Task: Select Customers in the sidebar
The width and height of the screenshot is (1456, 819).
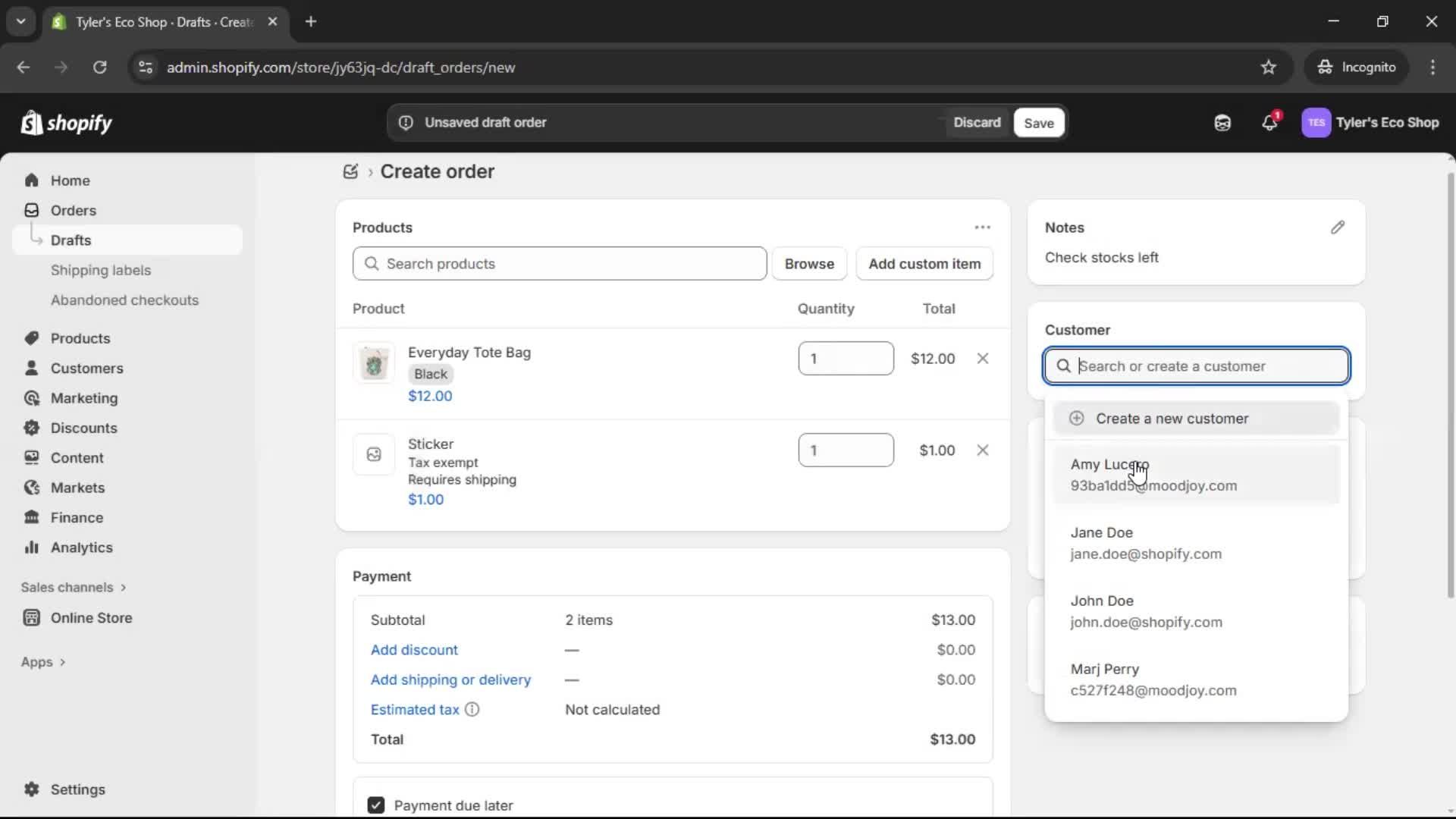Action: pyautogui.click(x=85, y=368)
